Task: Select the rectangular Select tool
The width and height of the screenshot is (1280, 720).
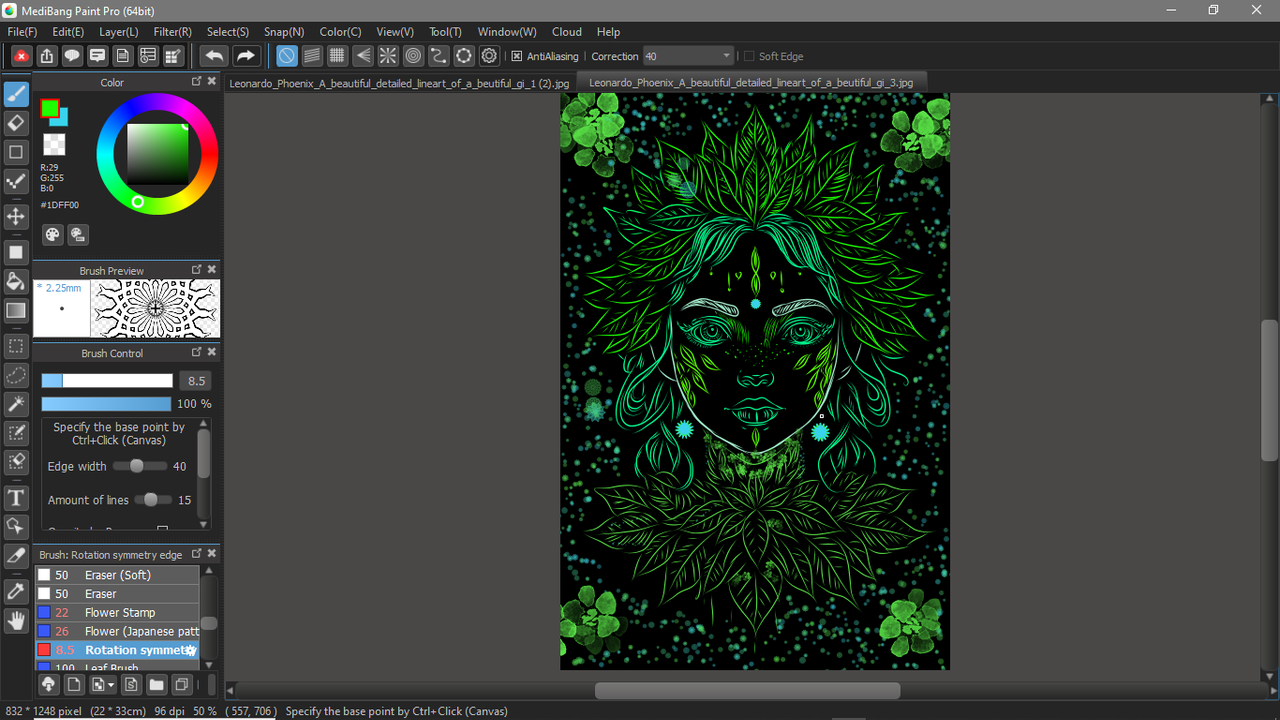Action: pyautogui.click(x=16, y=346)
